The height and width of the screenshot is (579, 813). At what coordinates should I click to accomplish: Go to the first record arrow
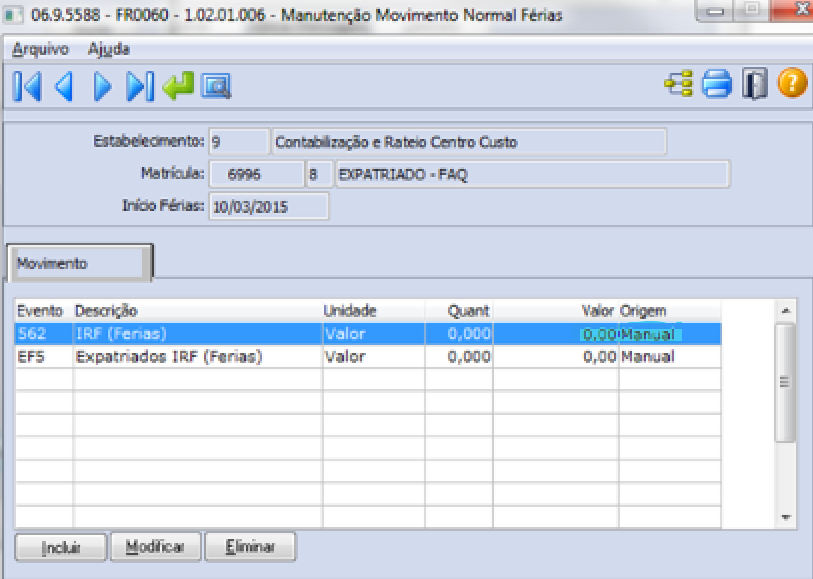tap(27, 86)
